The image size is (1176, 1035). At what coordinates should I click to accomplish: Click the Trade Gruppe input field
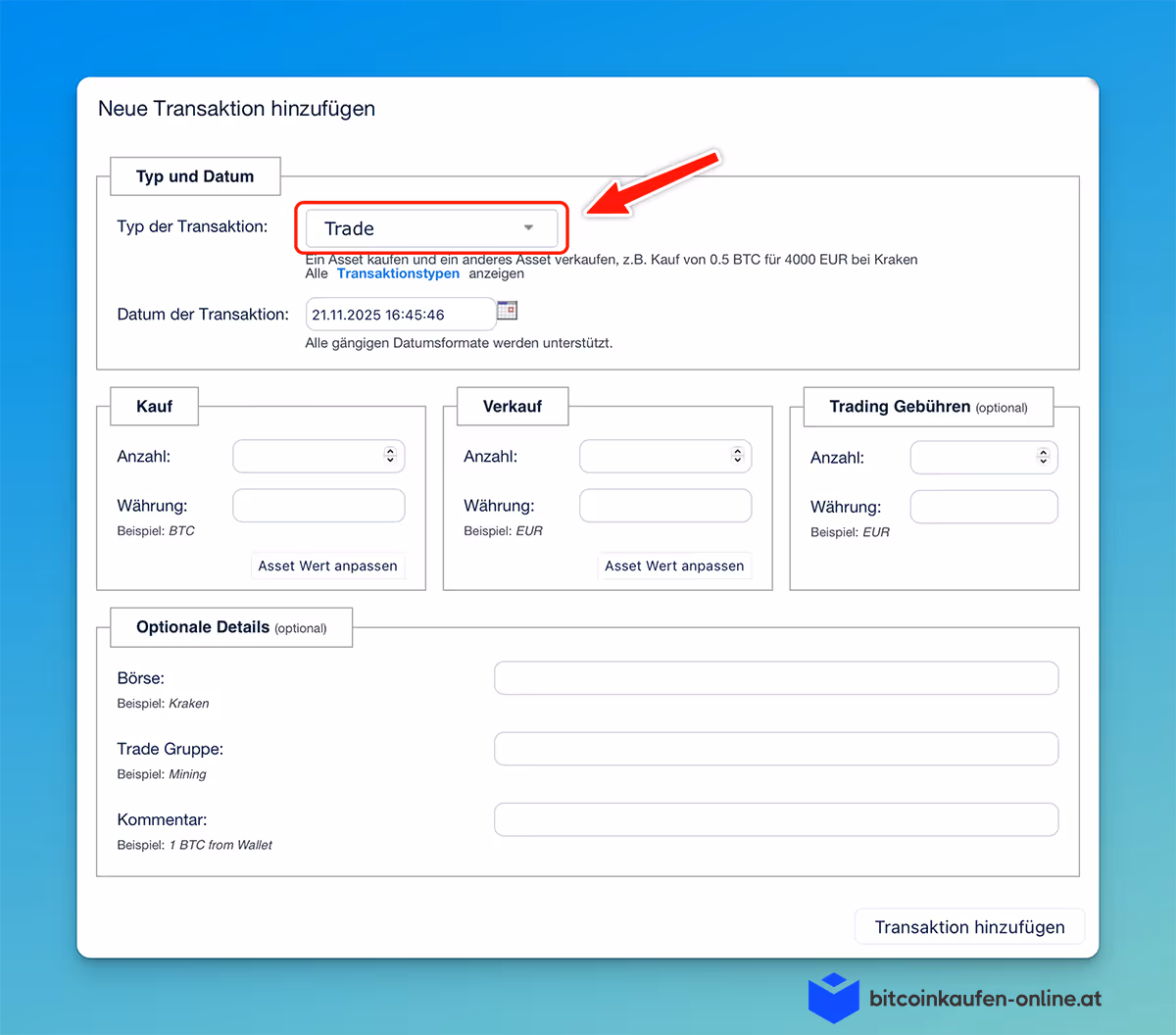(776, 748)
